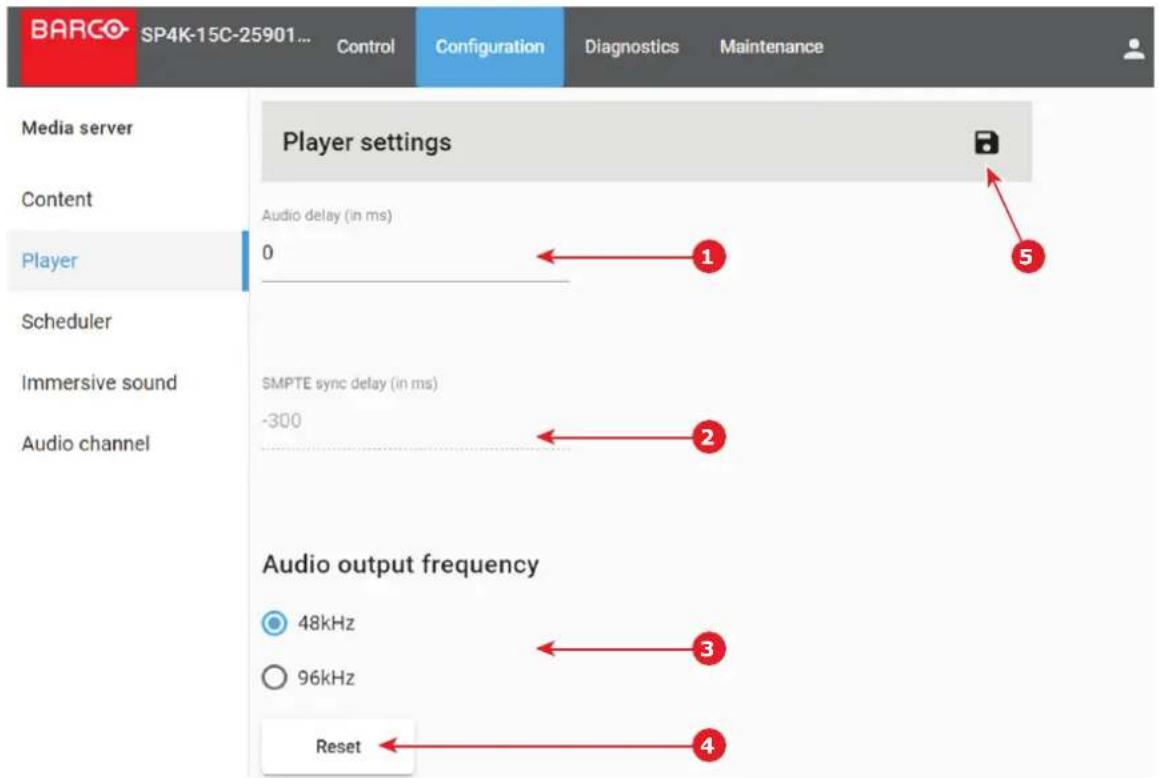1159x778 pixels.
Task: Go to the Diagnostics tab
Action: coord(631,47)
